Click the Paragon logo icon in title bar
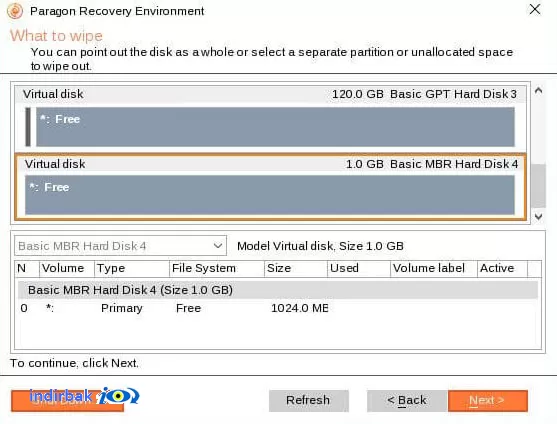 (15, 11)
